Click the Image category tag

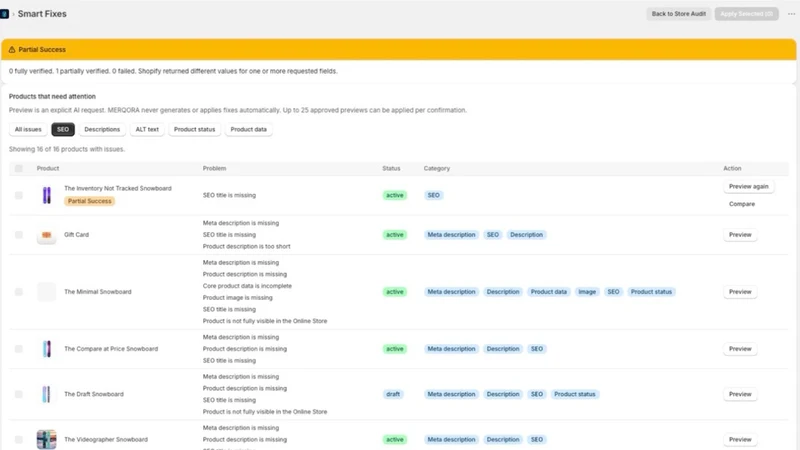(x=587, y=292)
